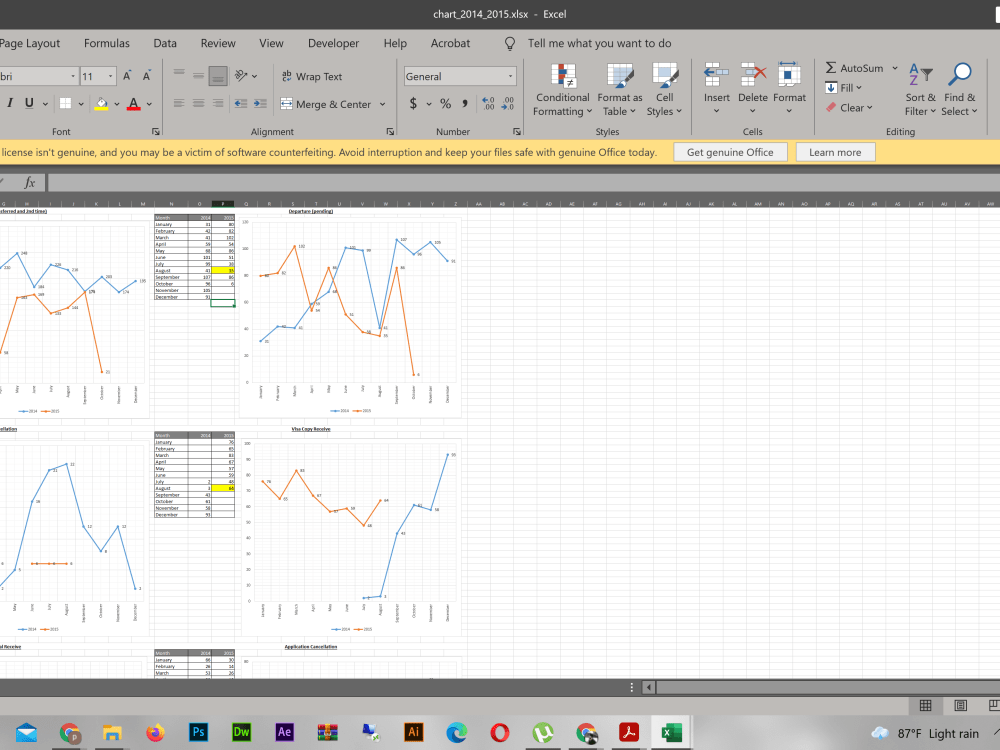Select middle vertical alignment
Screen dimensions: 1000x750
[x=198, y=77]
